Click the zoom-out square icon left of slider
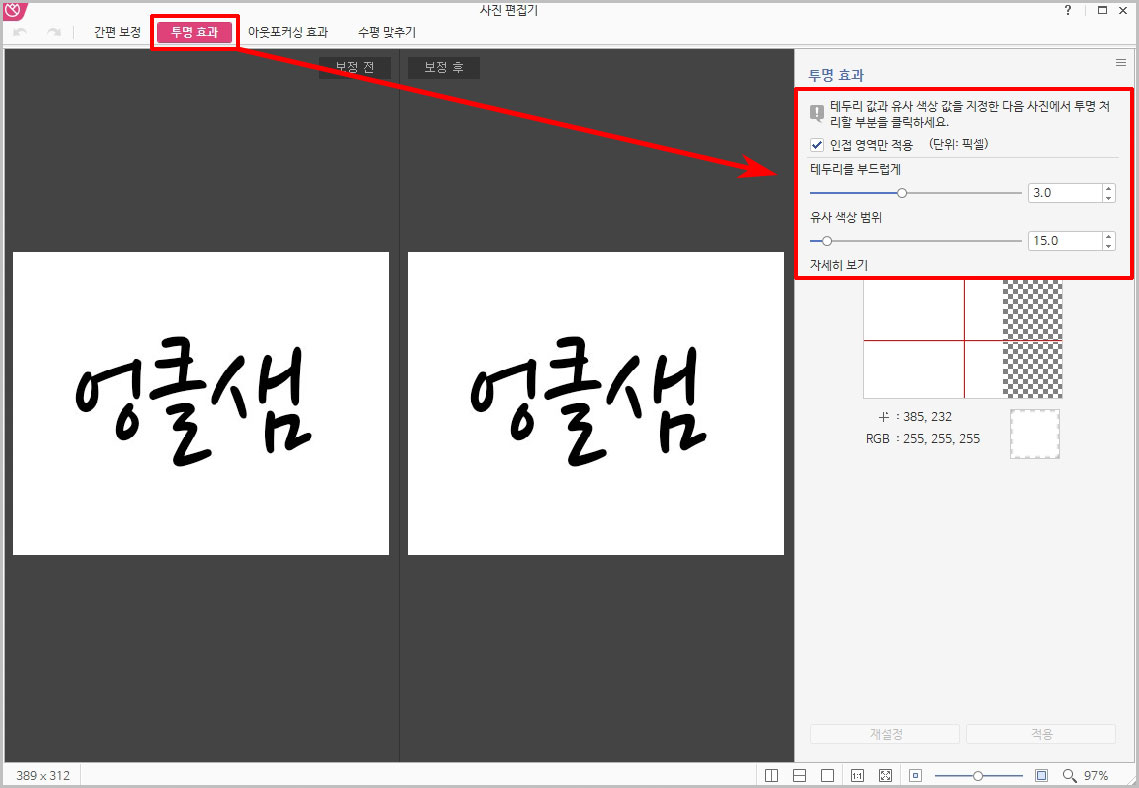This screenshot has width=1139, height=788. 914,774
